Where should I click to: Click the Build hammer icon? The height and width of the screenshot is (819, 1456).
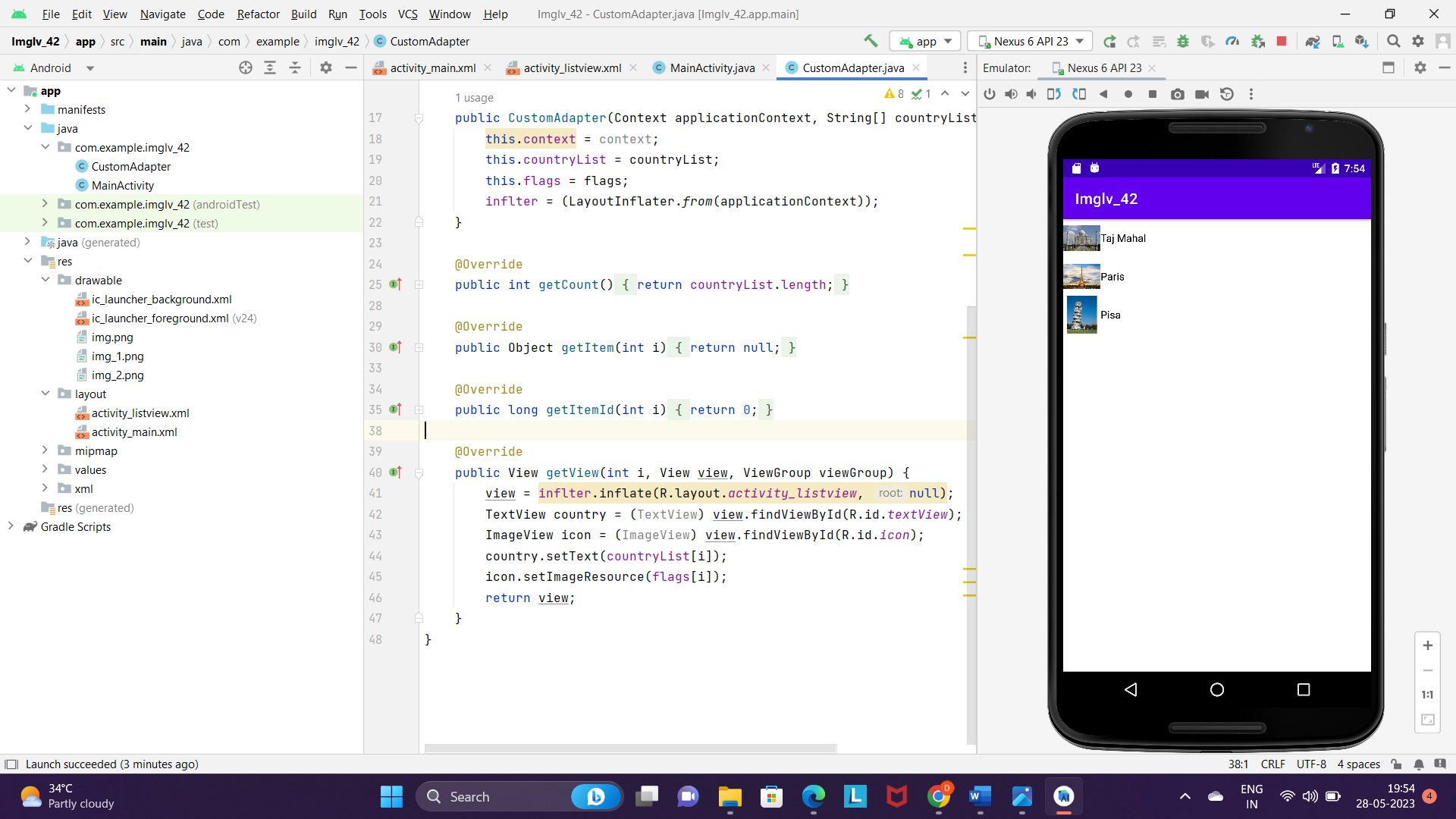tap(871, 41)
